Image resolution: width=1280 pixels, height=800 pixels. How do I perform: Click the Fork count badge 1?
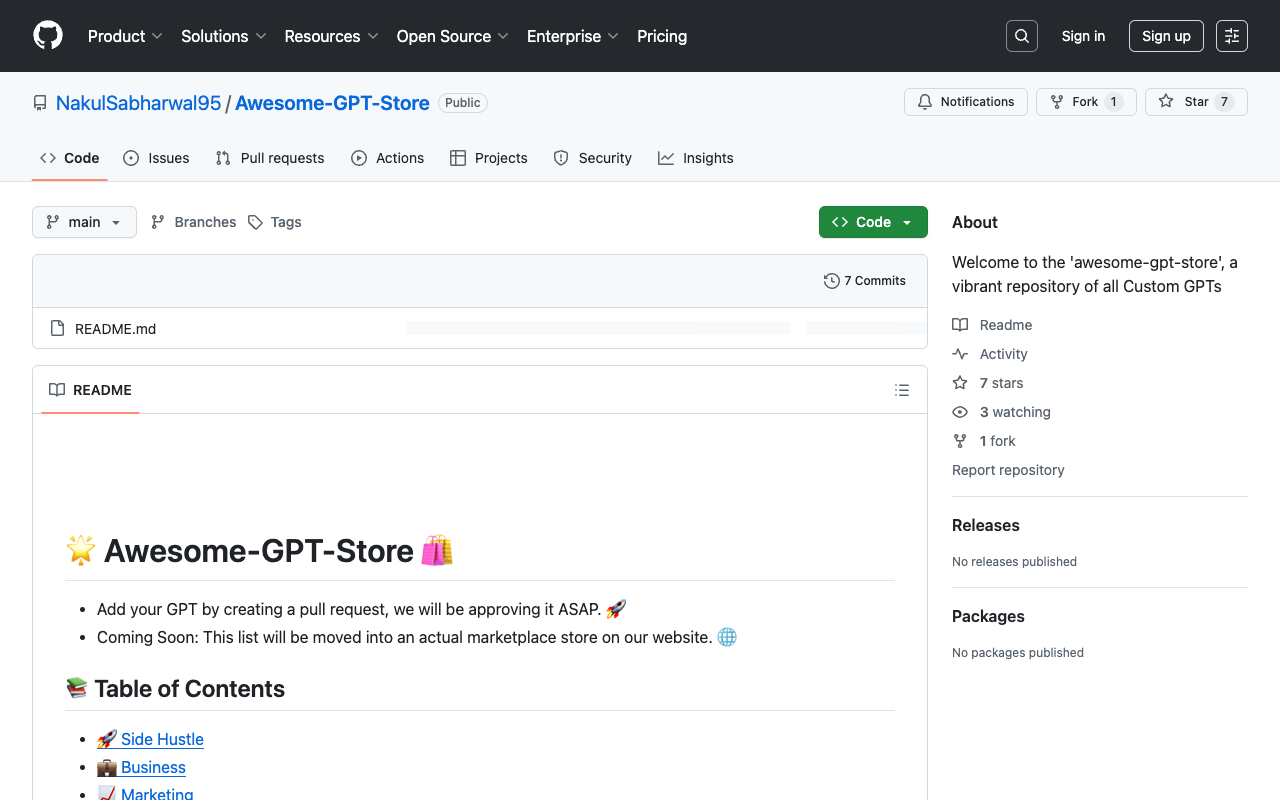pos(1114,102)
